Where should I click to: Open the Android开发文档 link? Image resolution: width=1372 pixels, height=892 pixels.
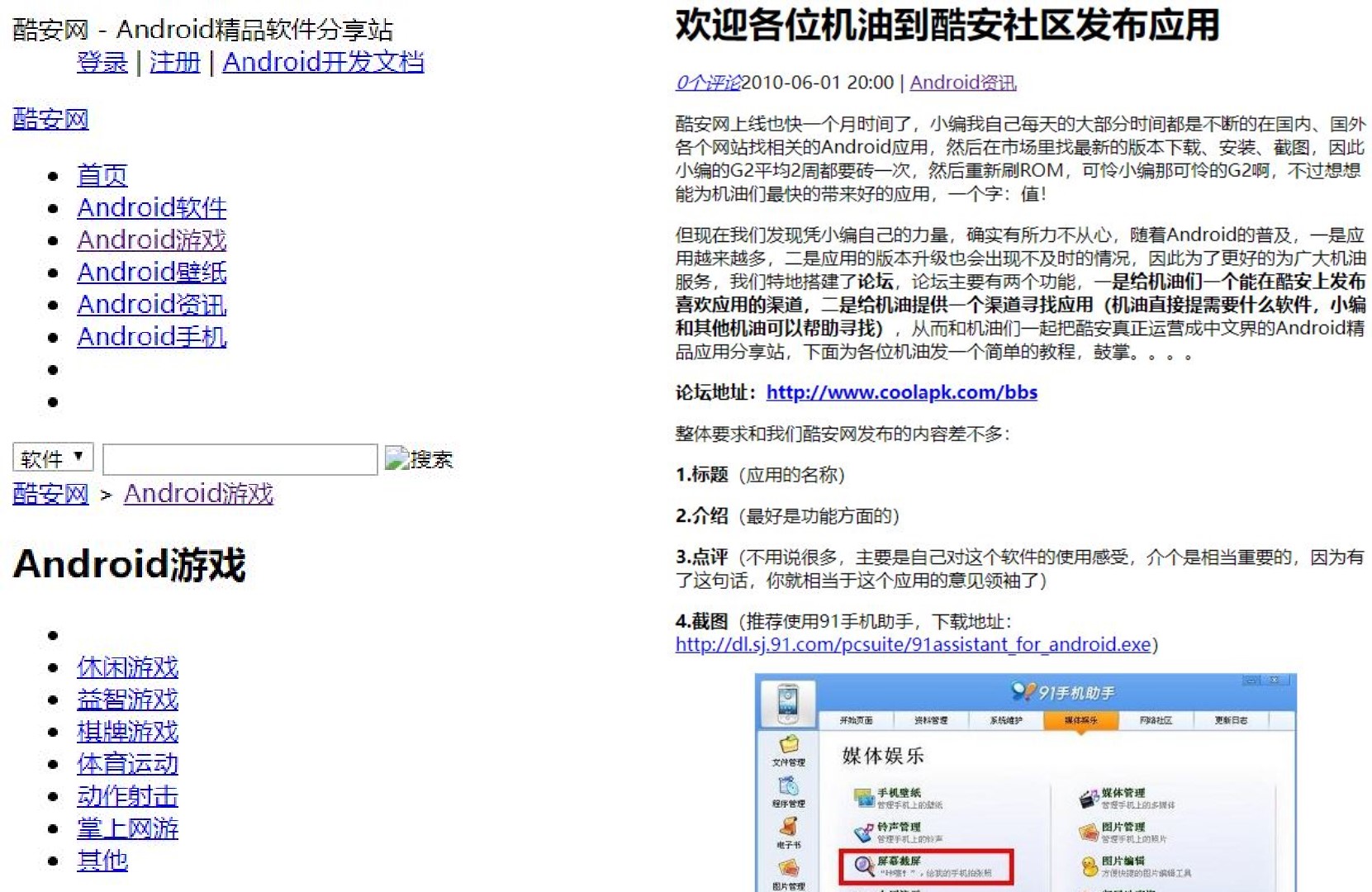323,62
